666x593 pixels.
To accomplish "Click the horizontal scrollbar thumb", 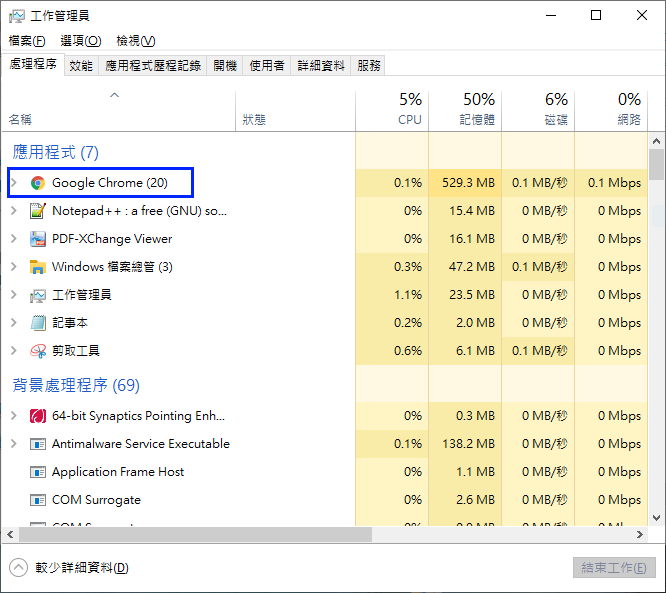I will point(195,534).
